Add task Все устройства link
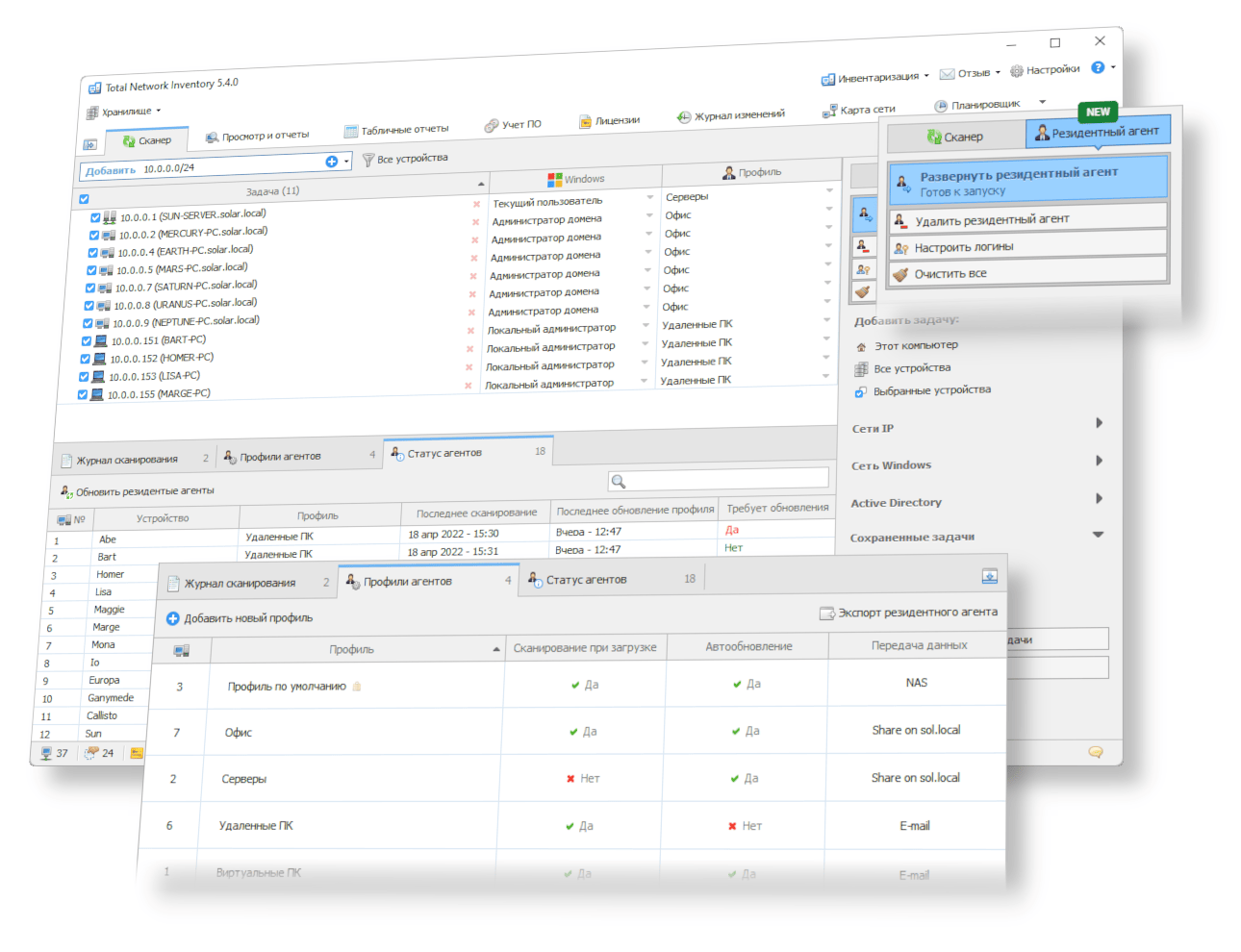This screenshot has width=1241, height=952. coord(902,368)
